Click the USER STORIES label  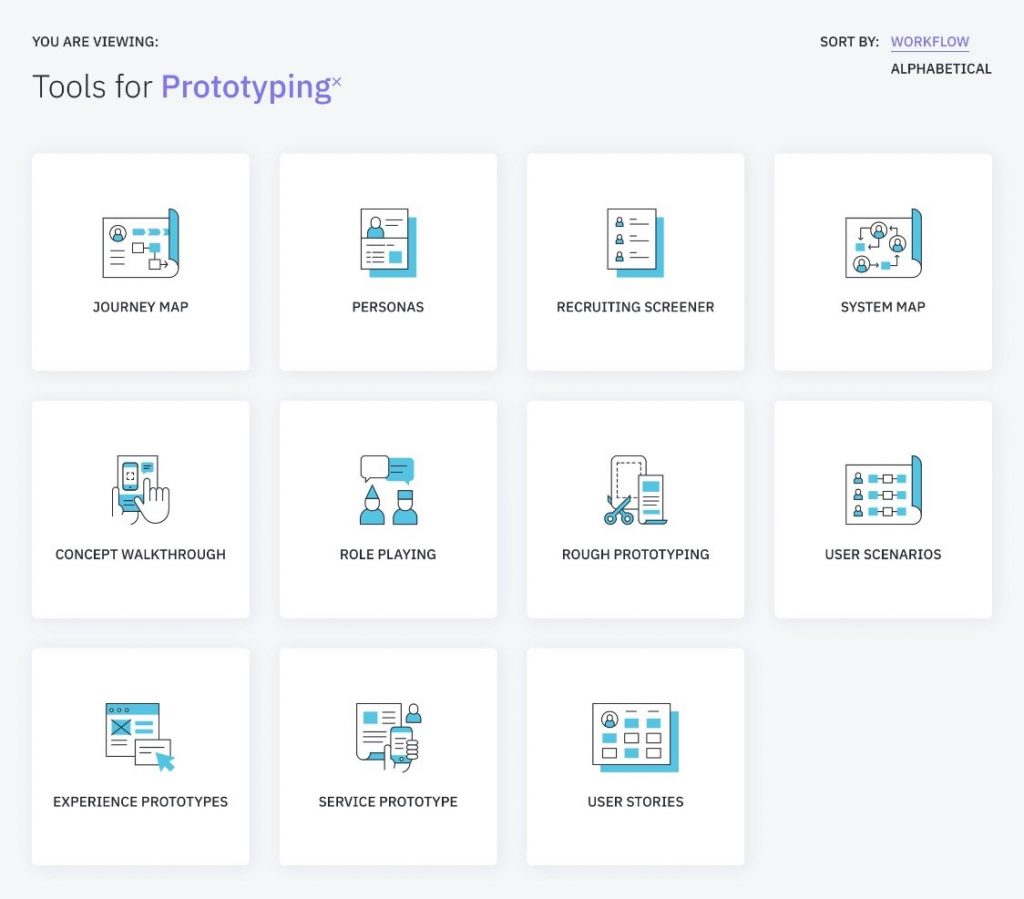tap(635, 802)
